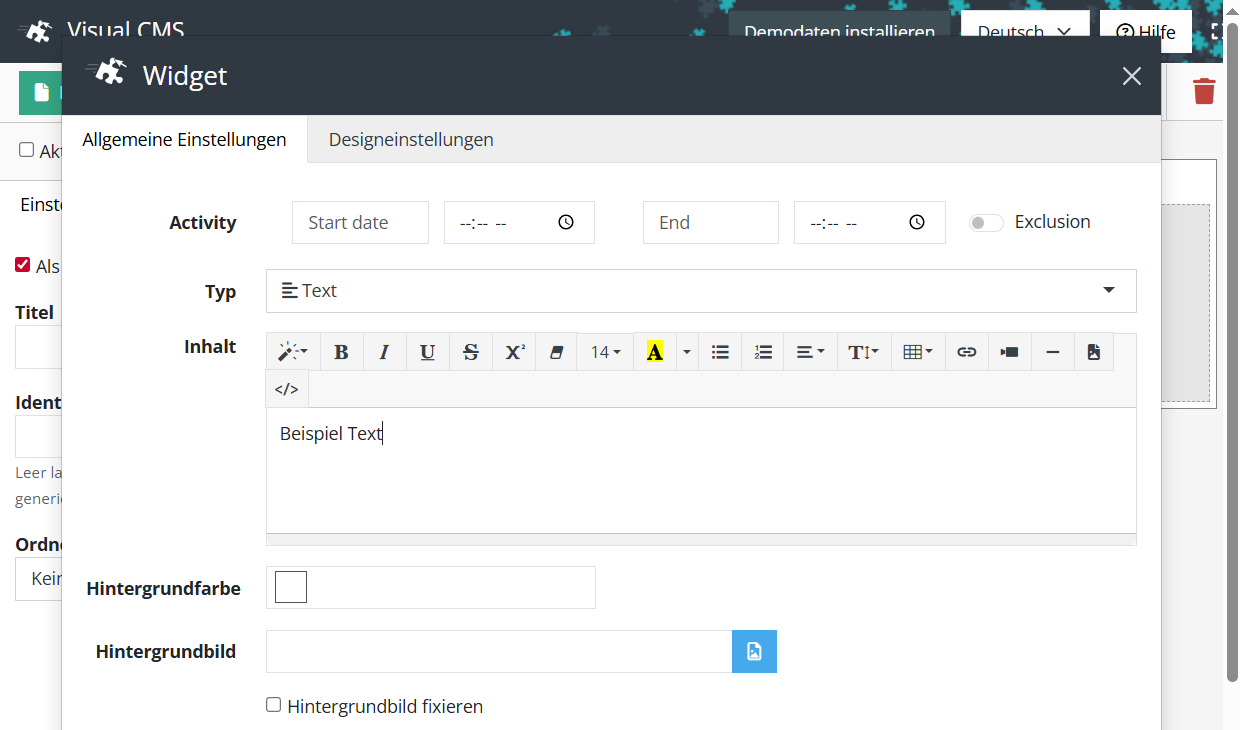Apply italic formatting in the editor
Screen dimensions: 1240x730
click(x=384, y=352)
